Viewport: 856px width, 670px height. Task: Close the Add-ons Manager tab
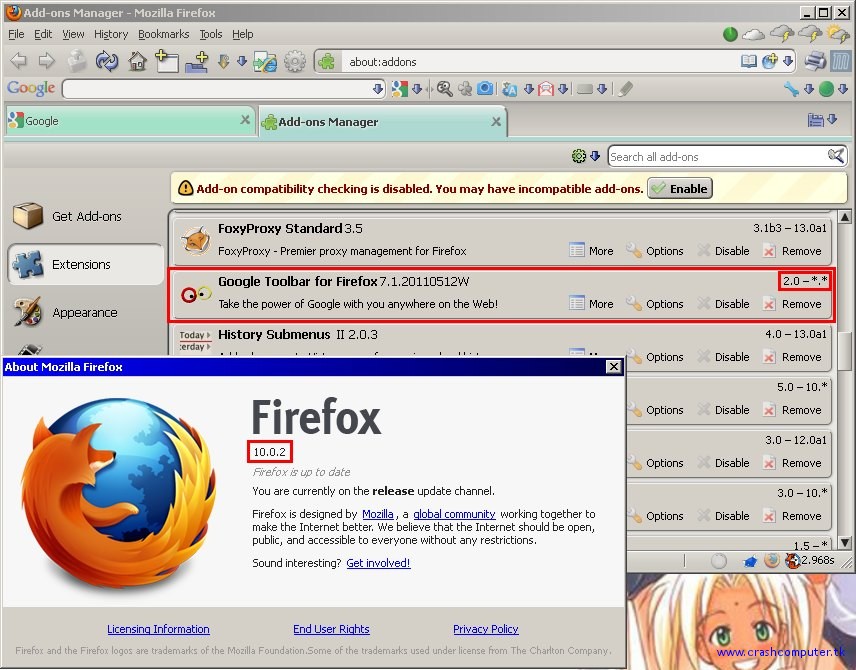click(496, 121)
